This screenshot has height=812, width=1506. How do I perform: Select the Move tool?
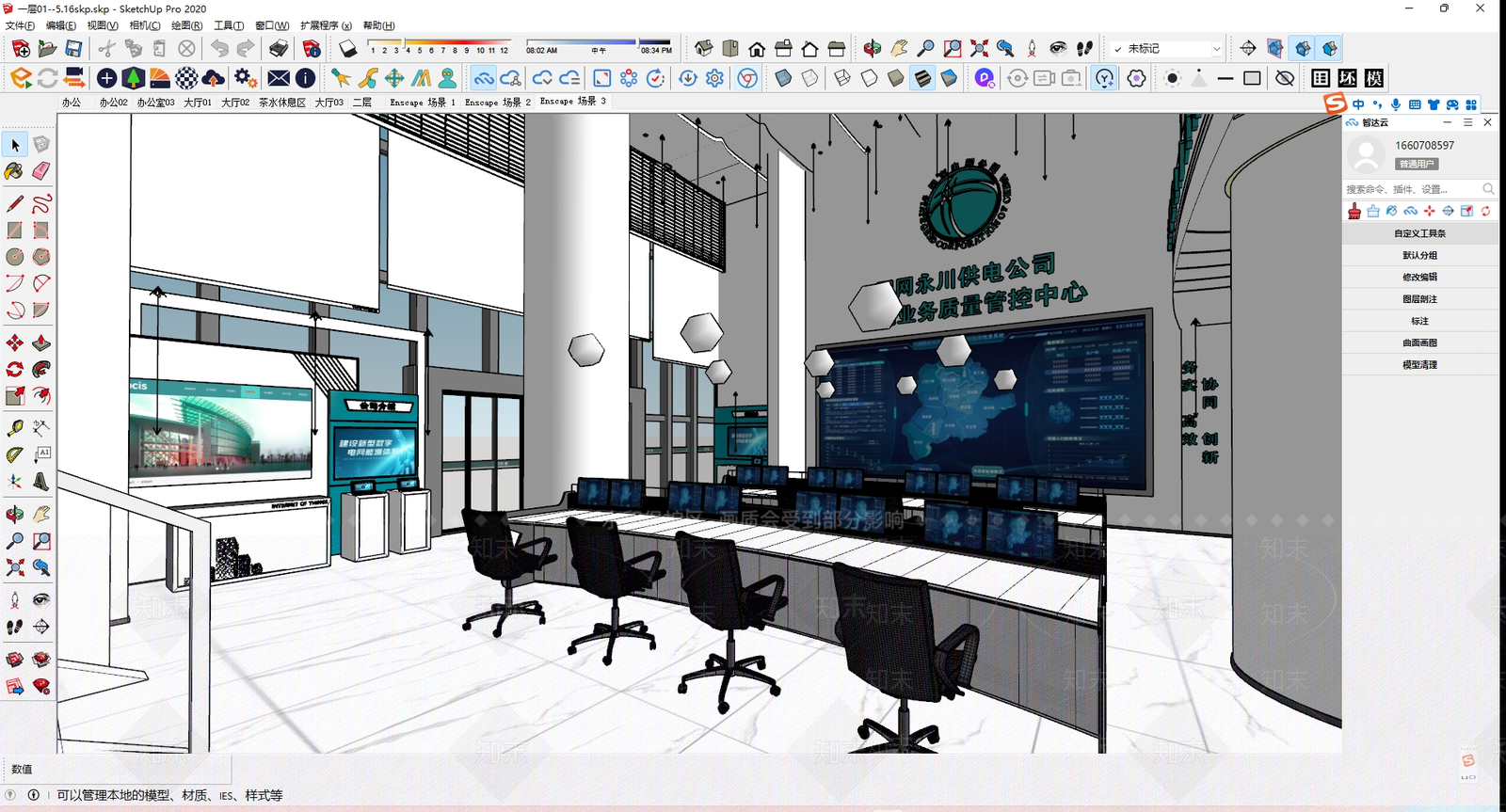tap(14, 342)
